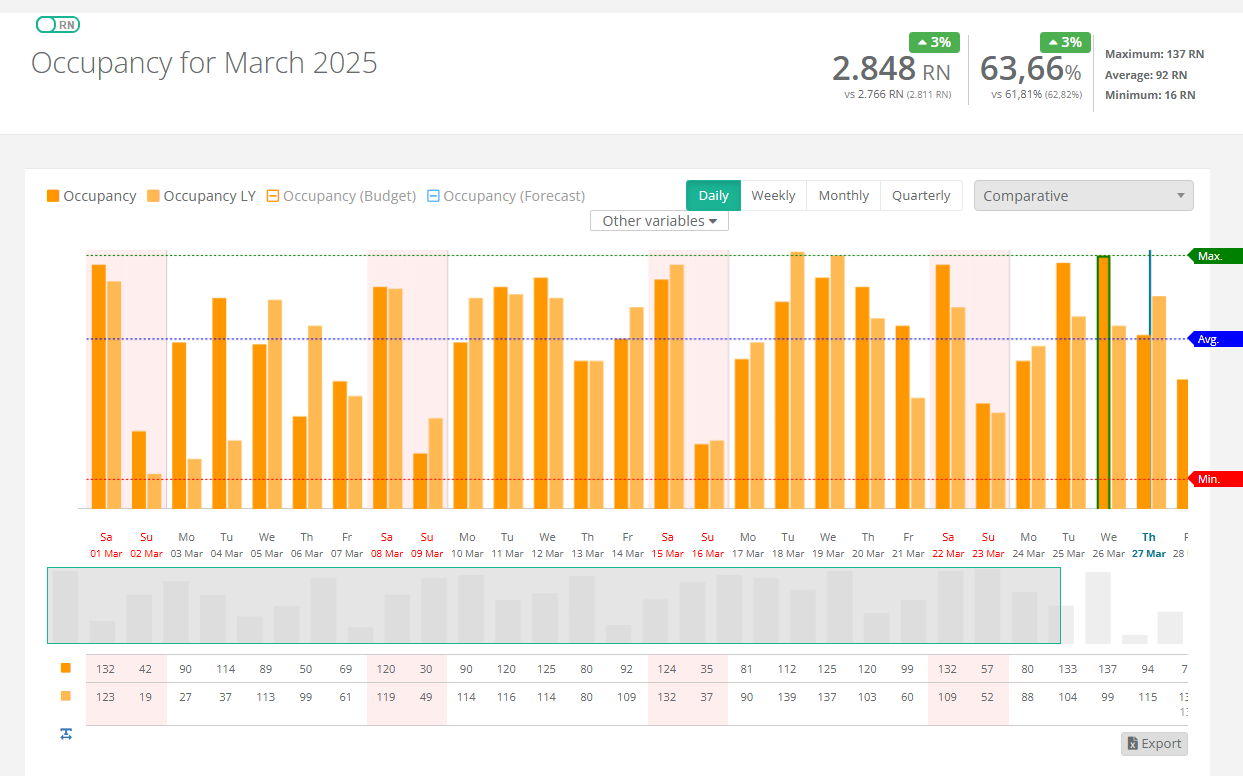Click the light orange Occupancy LY row swatch
The image size is (1243, 776).
coord(66,696)
